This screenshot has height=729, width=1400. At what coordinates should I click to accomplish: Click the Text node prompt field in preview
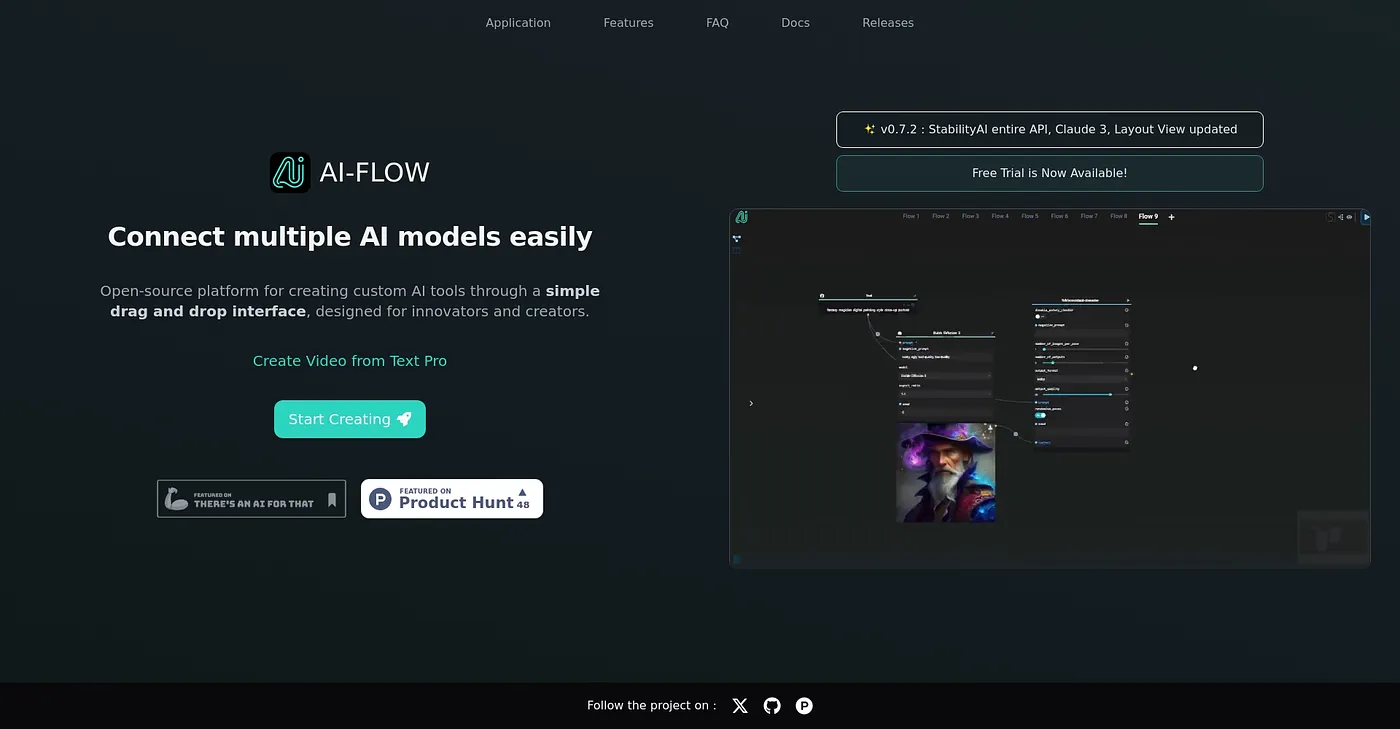click(868, 310)
